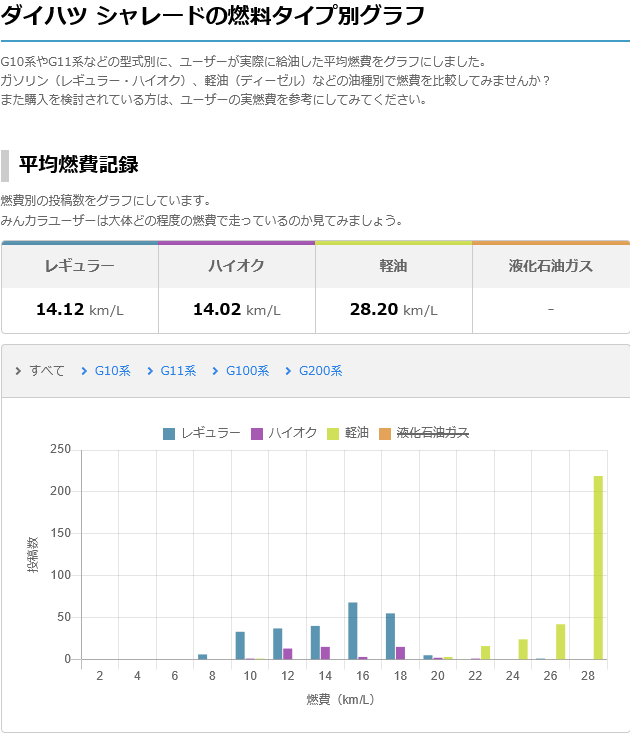
Task: Hide the ハイオク series via legend
Action: click(x=292, y=433)
